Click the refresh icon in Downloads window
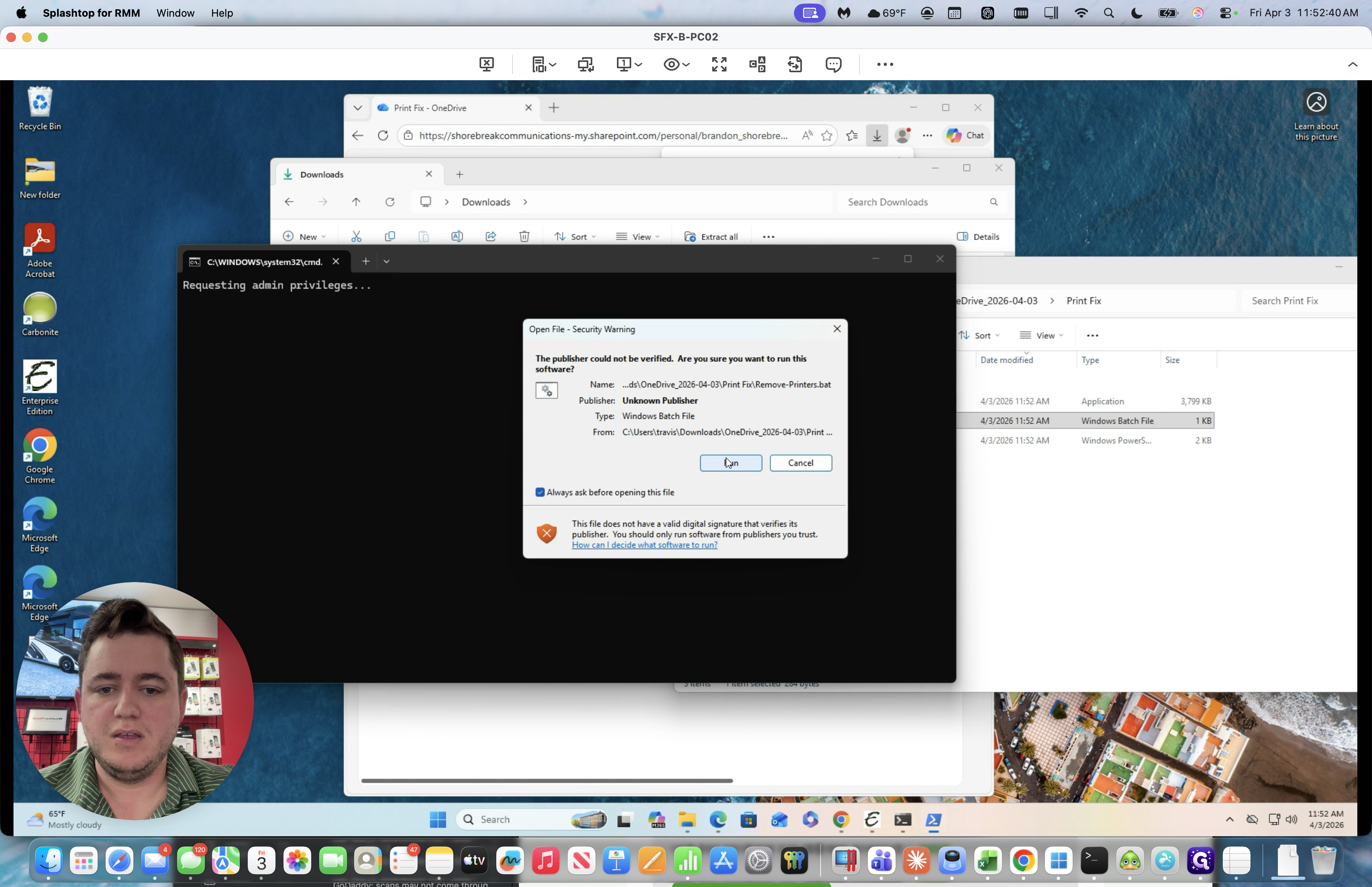 390,202
